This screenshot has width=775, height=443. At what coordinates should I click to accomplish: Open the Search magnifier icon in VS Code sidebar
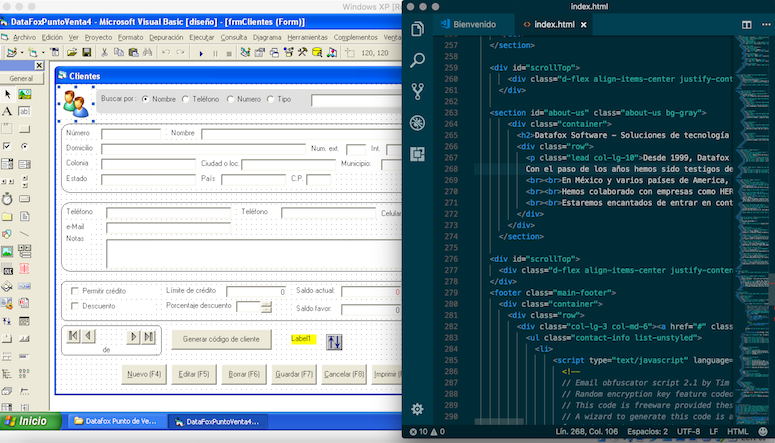pos(418,60)
